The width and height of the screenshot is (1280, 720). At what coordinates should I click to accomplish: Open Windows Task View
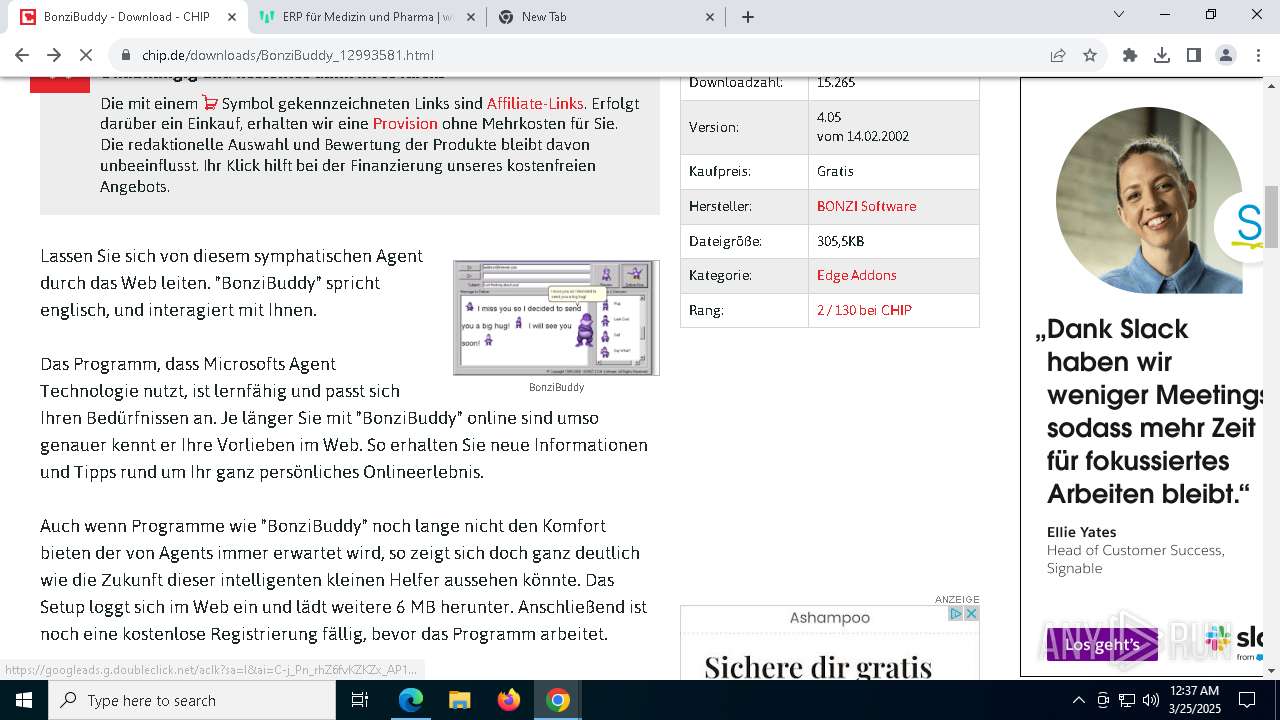360,700
